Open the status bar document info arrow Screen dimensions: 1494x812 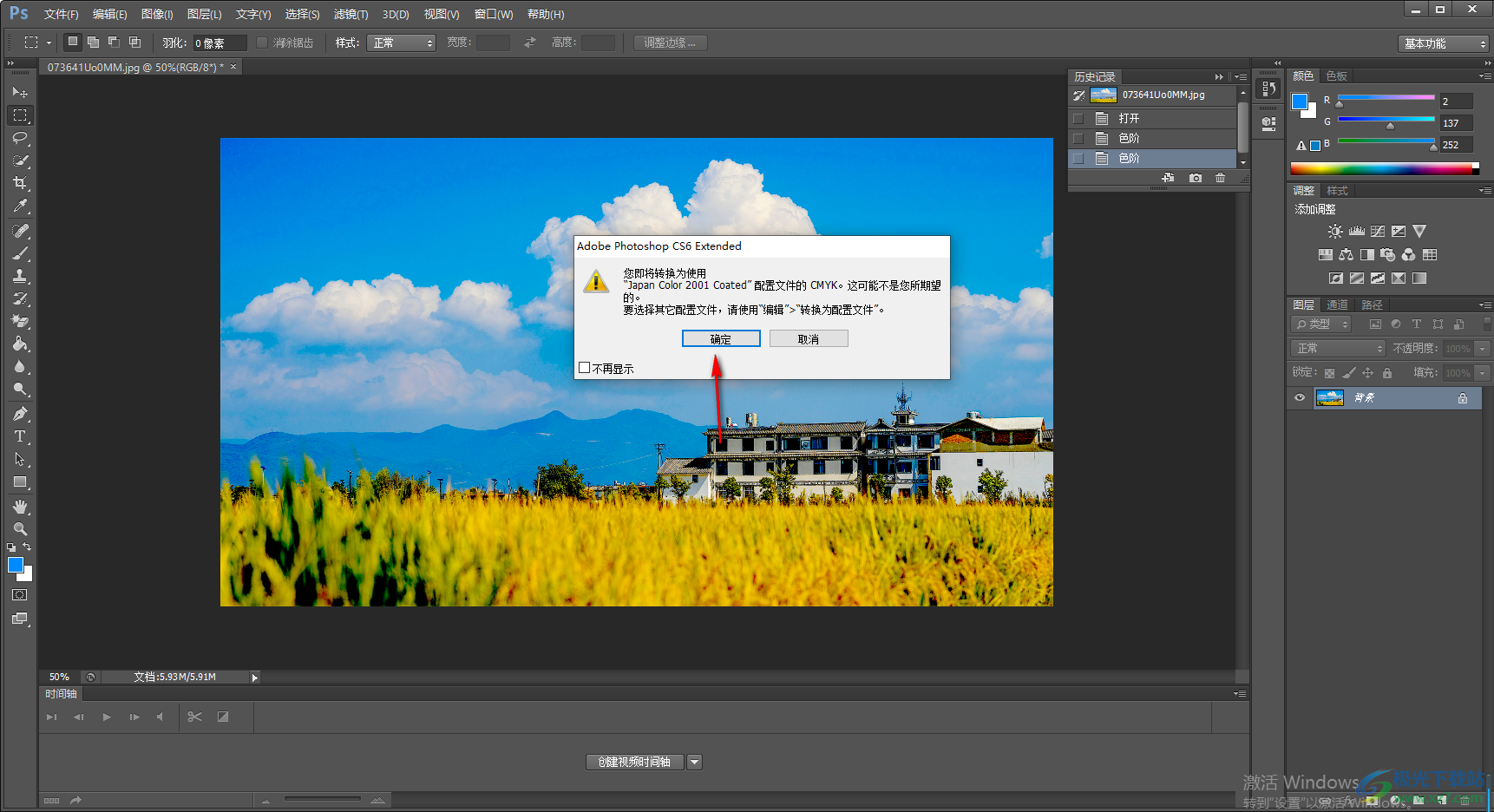pos(254,678)
